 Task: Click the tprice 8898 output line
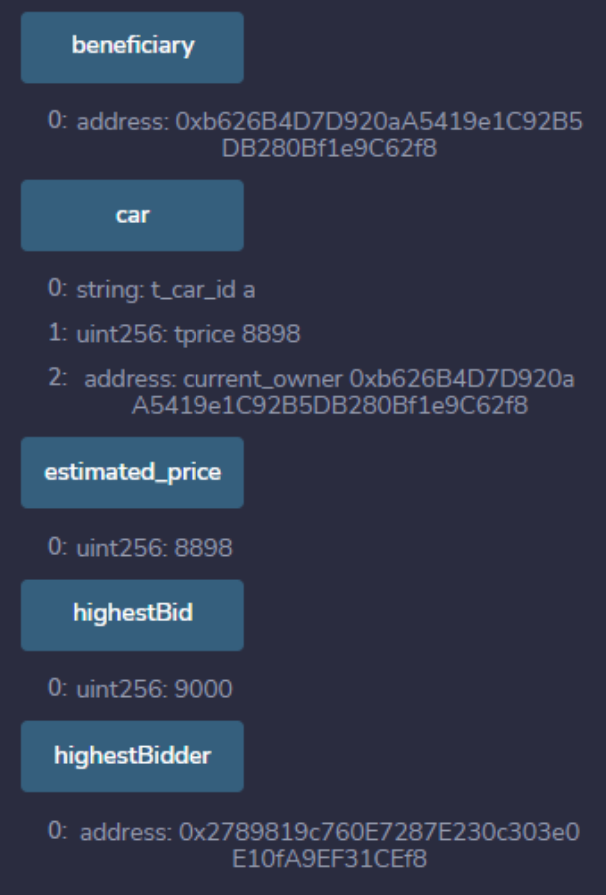(x=189, y=335)
